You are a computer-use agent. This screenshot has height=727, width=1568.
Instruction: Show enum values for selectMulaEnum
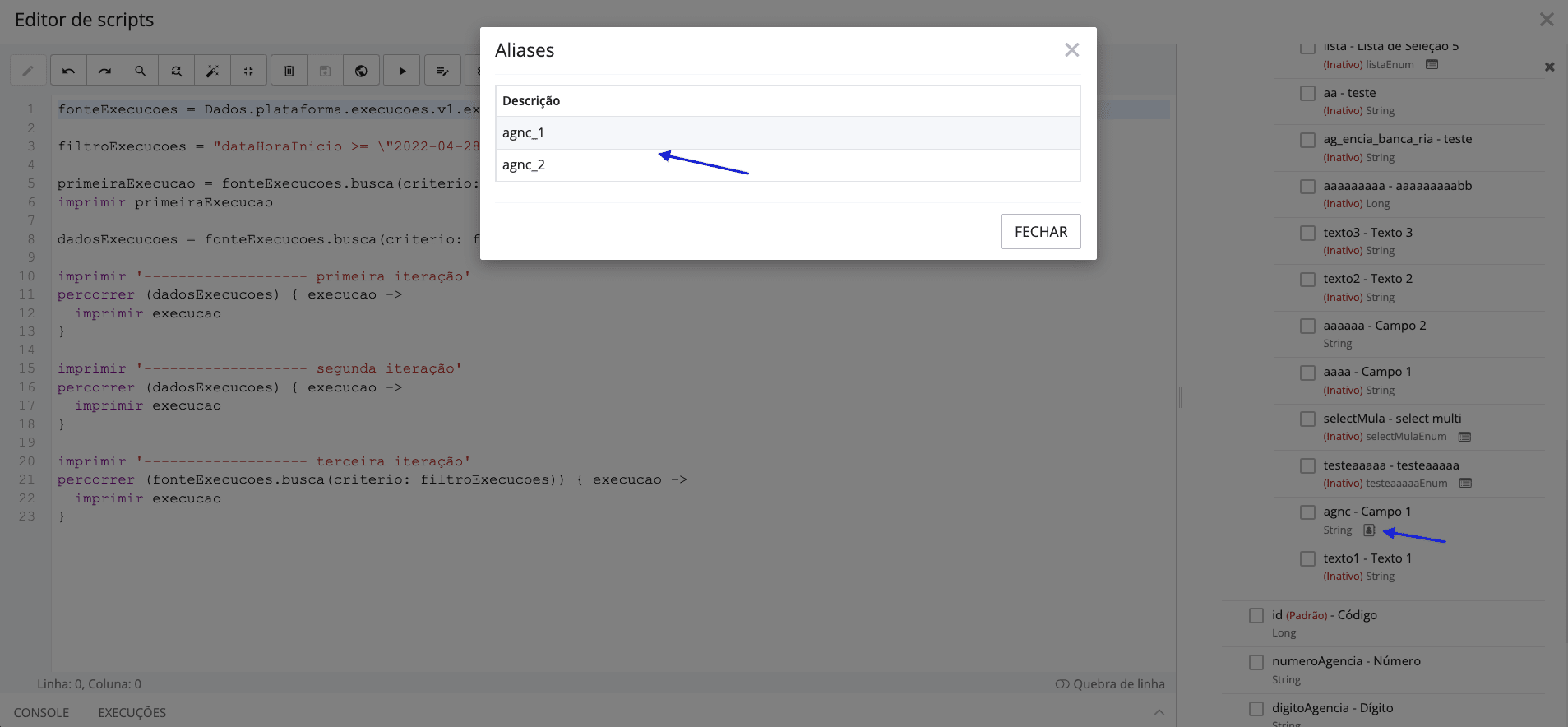tap(1464, 437)
